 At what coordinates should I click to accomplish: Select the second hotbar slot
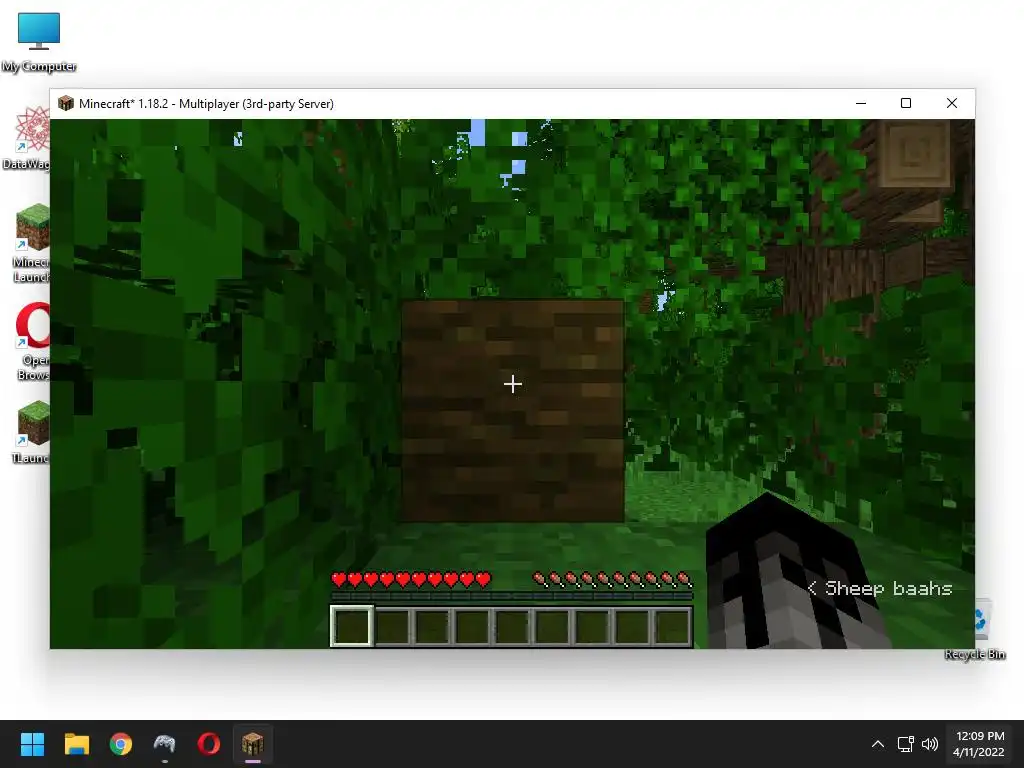tap(392, 626)
